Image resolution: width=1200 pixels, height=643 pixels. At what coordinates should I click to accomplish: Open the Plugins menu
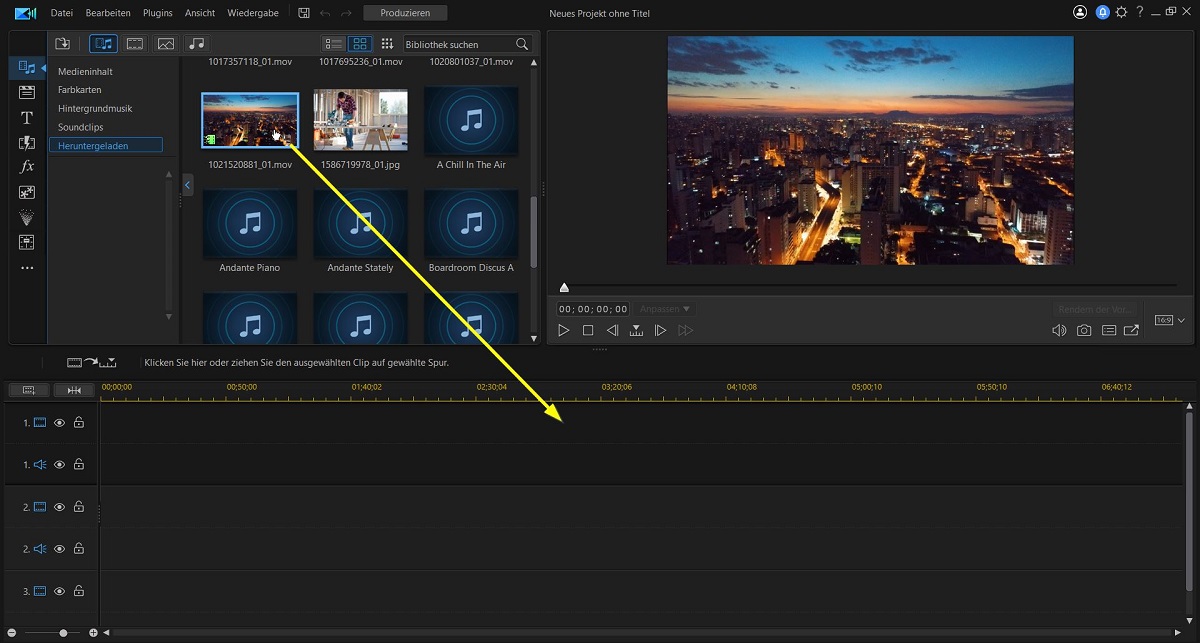[157, 13]
